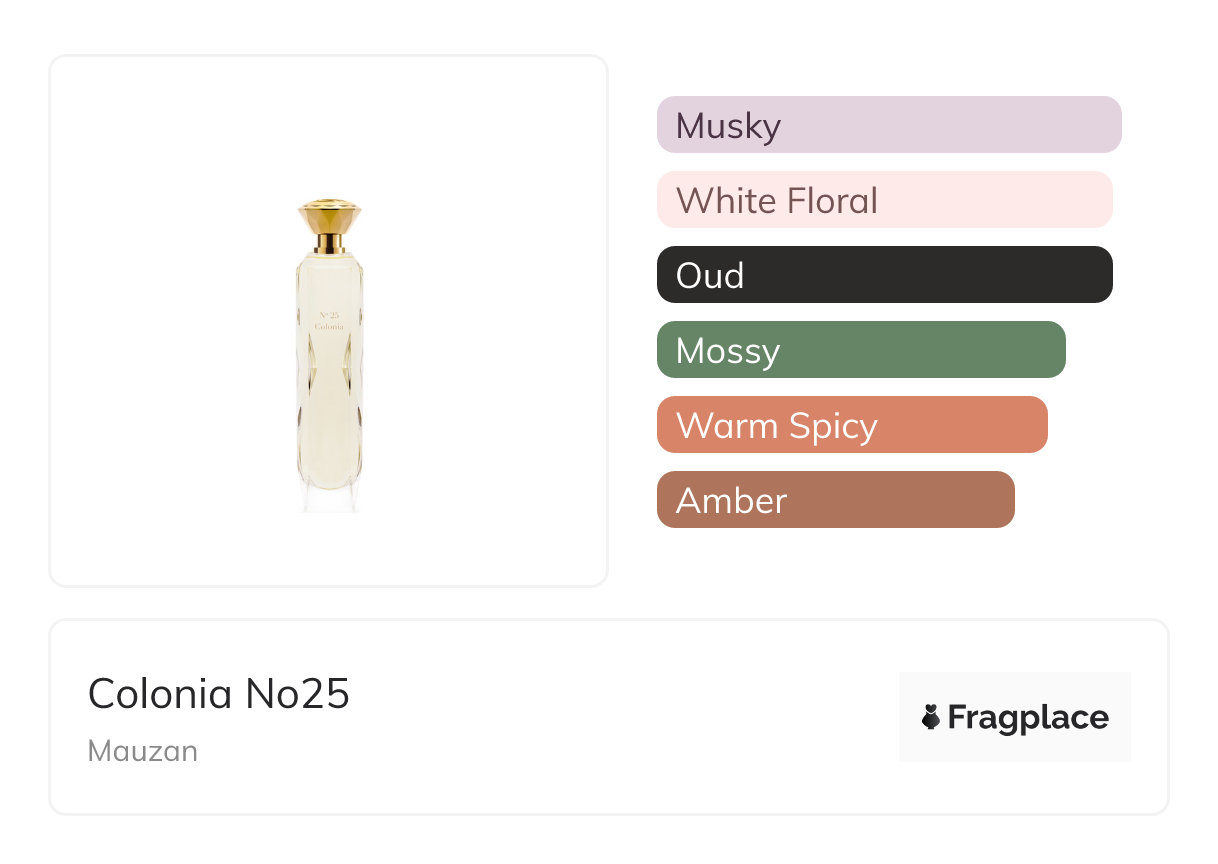Click the Fragplace wordmark text
Screen dimensions: 1218x864
coord(1028,718)
